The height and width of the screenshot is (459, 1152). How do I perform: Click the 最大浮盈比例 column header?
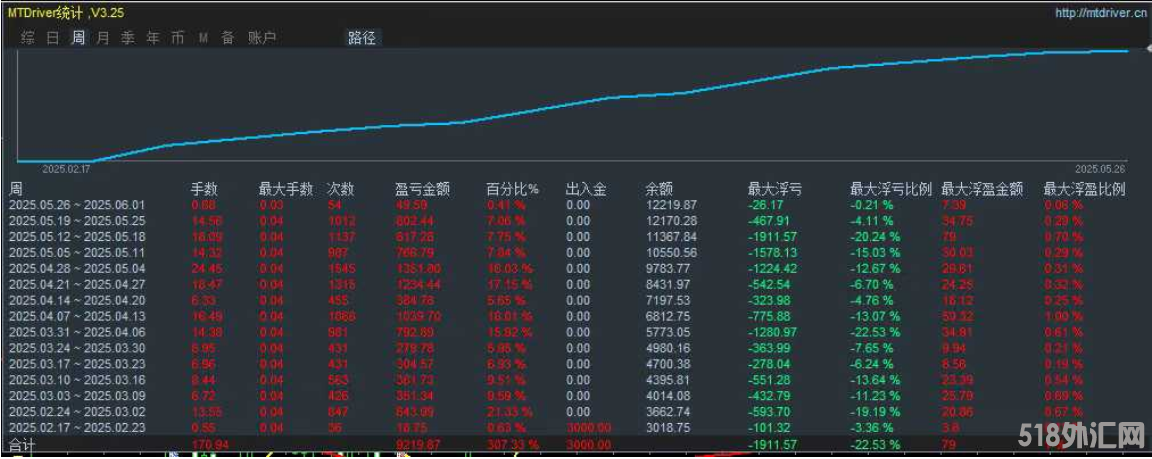[x=1084, y=189]
